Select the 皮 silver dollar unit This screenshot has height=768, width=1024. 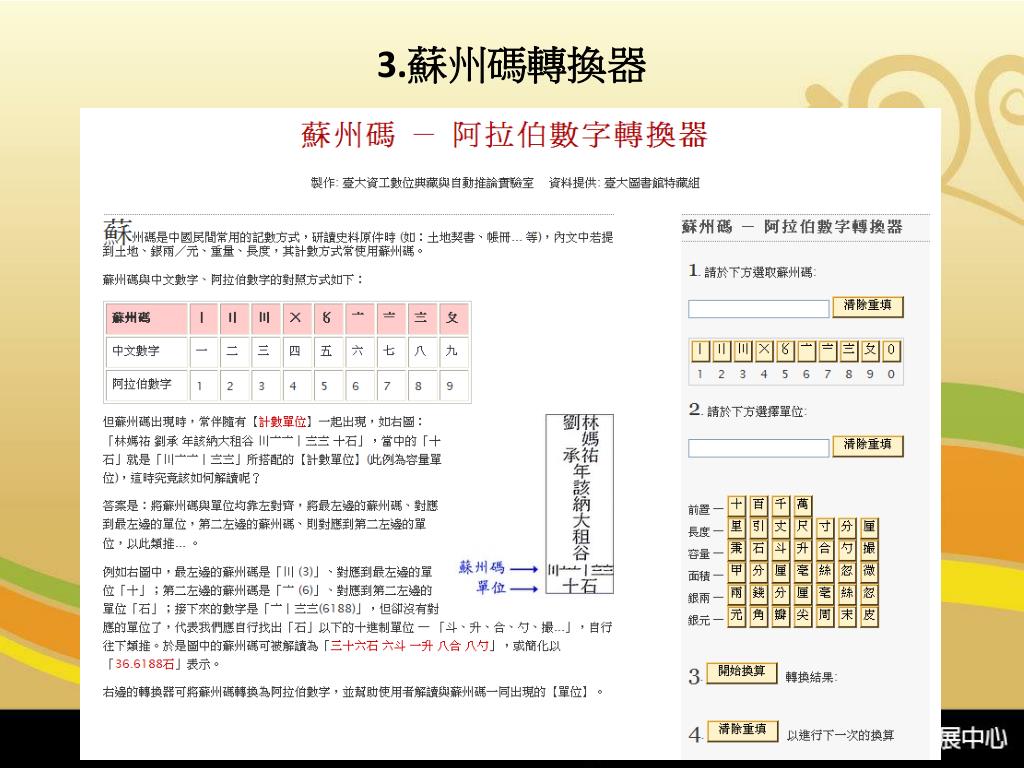[869, 616]
